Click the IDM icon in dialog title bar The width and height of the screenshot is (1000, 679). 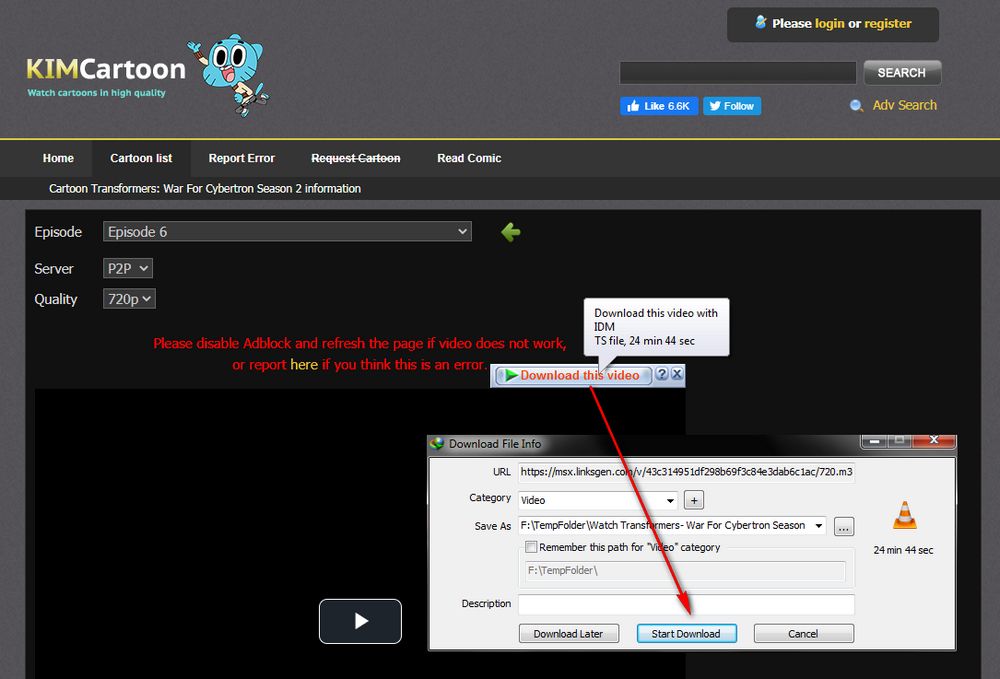tap(437, 444)
